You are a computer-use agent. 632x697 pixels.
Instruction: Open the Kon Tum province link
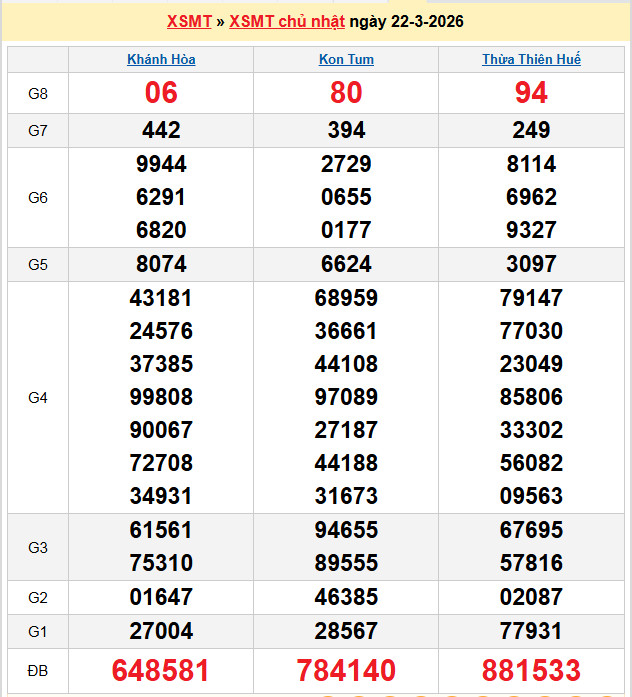[x=346, y=59]
